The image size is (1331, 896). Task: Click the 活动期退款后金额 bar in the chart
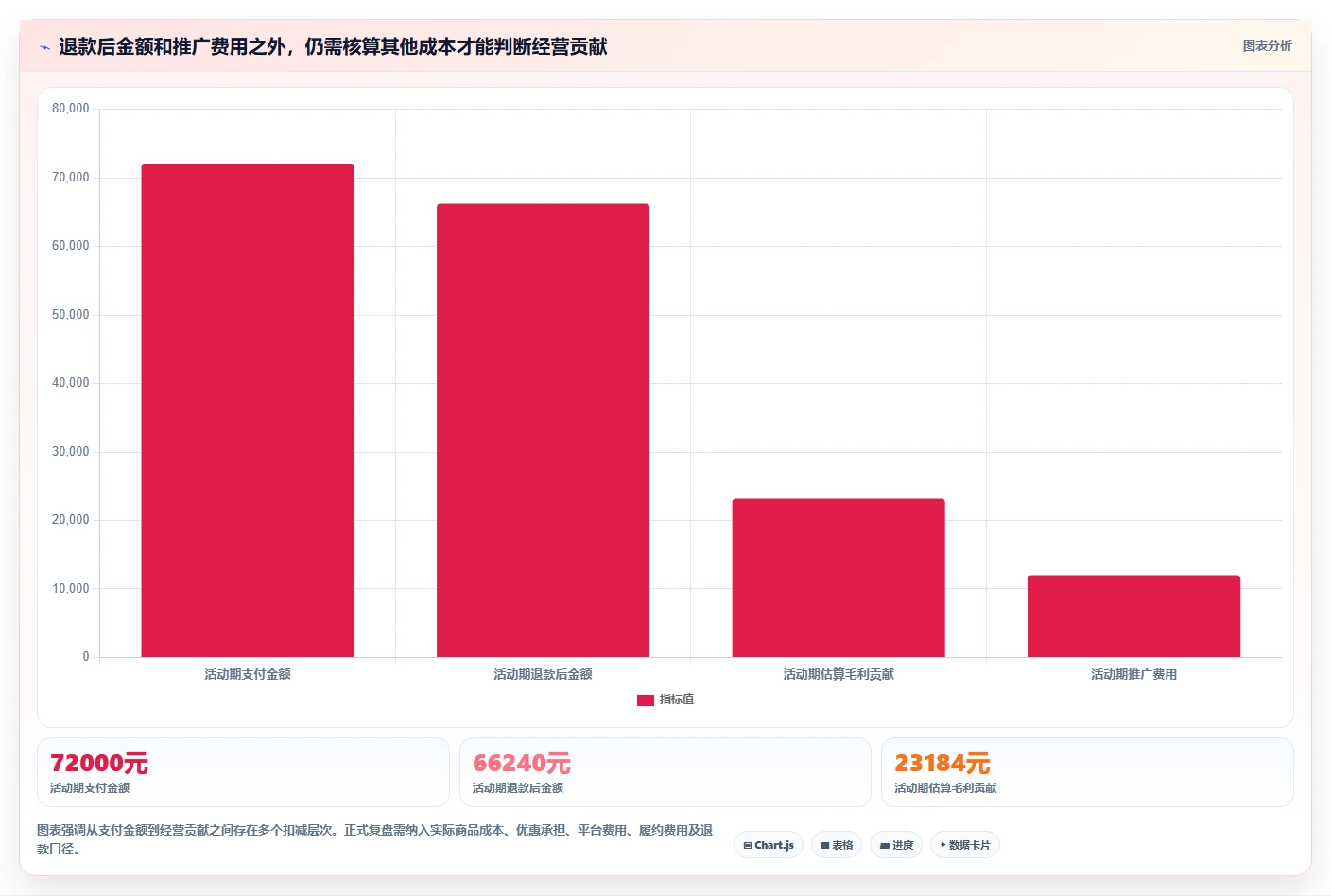click(543, 430)
